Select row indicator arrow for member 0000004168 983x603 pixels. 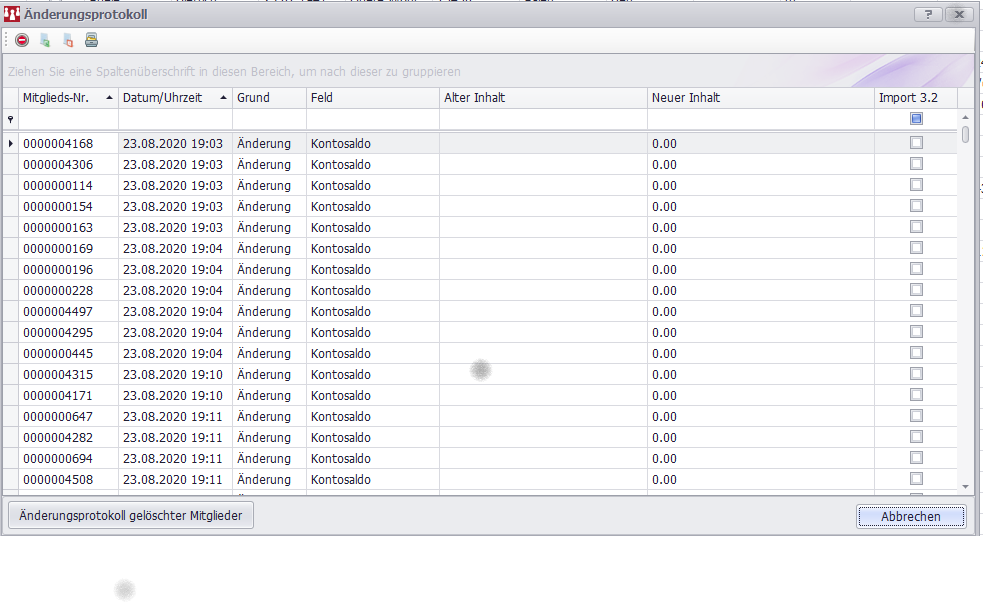pyautogui.click(x=11, y=144)
